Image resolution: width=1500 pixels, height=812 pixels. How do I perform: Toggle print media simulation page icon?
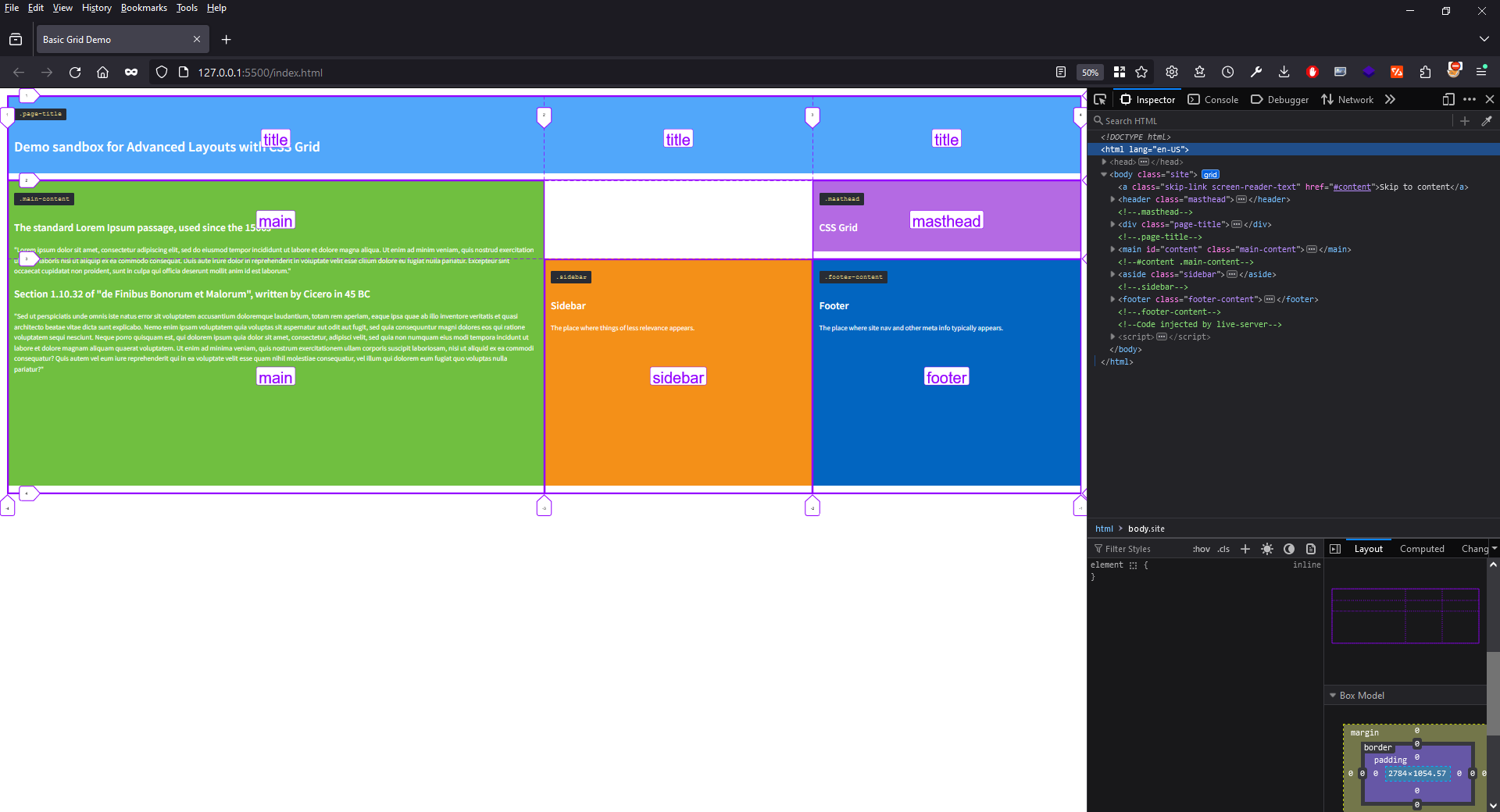tap(1311, 549)
